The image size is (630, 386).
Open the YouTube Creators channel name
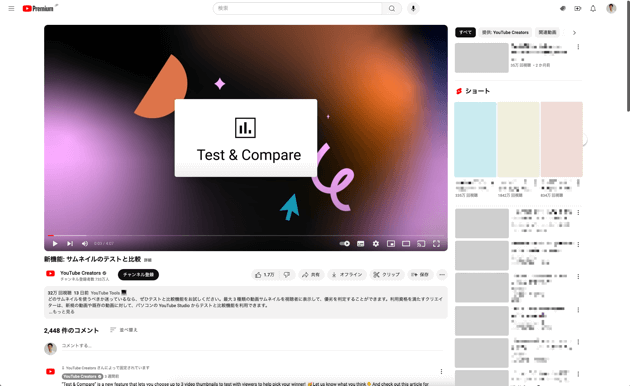pyautogui.click(x=80, y=273)
